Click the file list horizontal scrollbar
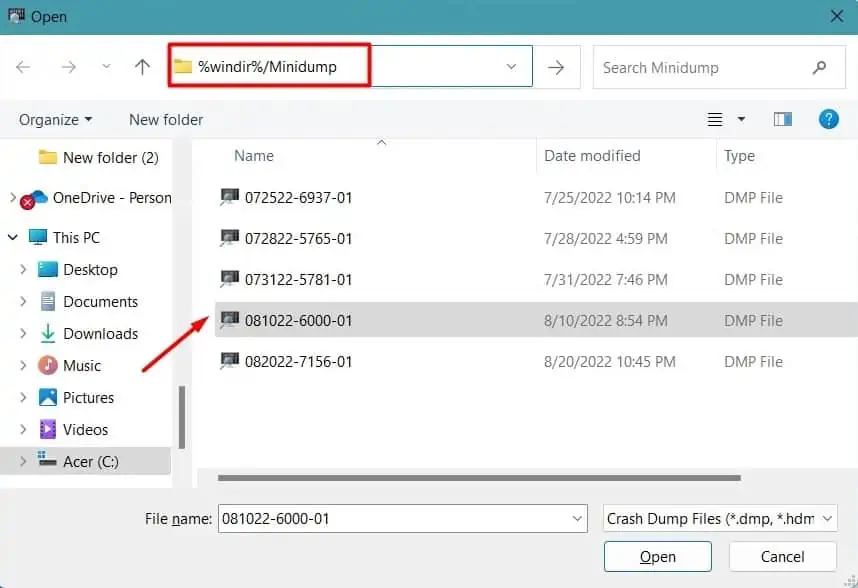 (x=479, y=478)
